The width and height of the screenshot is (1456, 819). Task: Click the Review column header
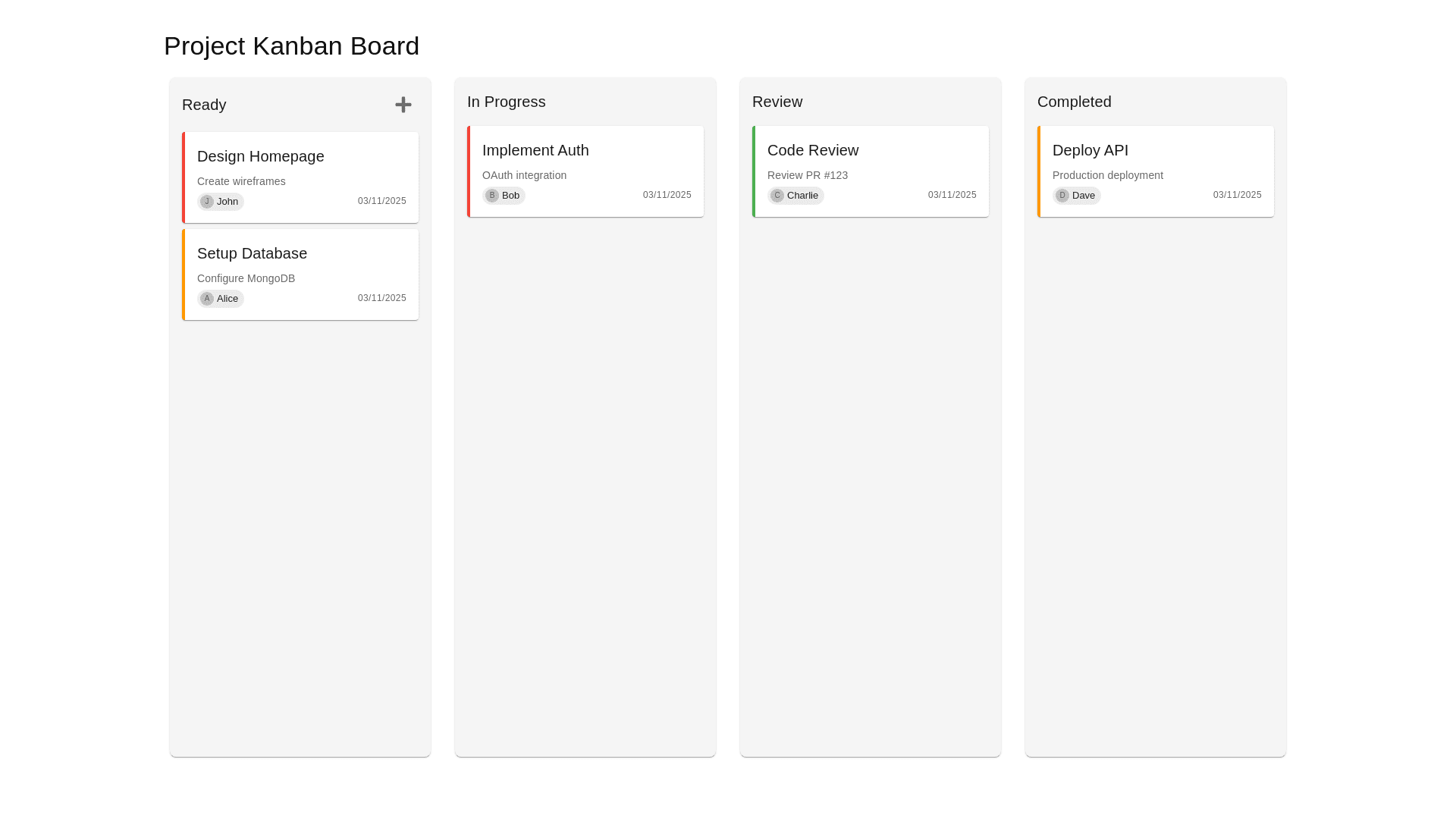777,102
